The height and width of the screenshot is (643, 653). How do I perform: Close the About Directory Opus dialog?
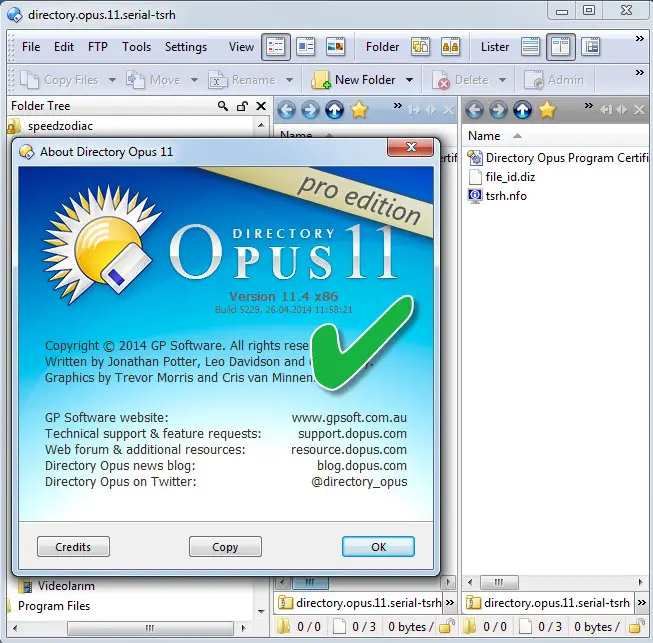[x=411, y=147]
